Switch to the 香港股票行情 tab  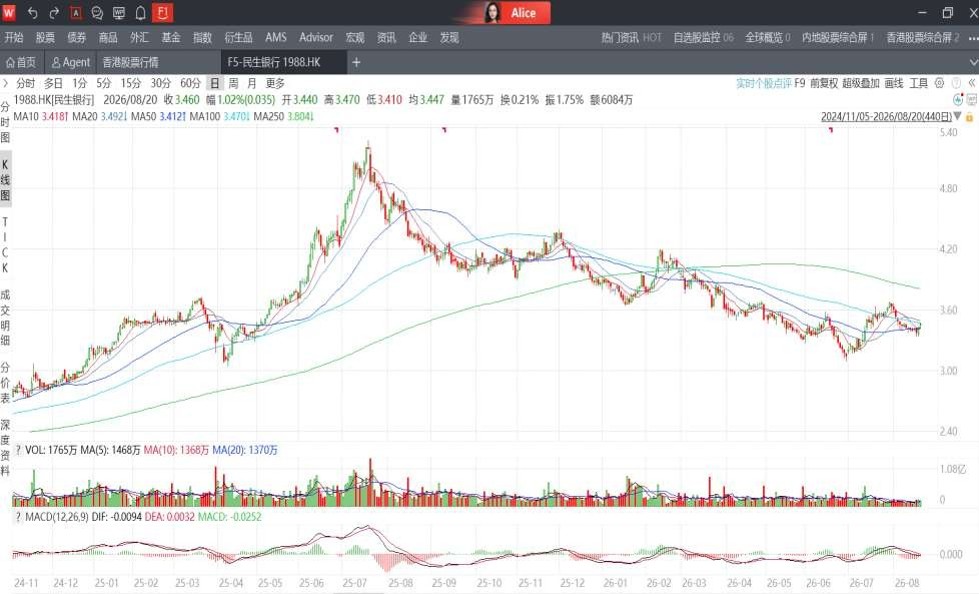pos(130,62)
